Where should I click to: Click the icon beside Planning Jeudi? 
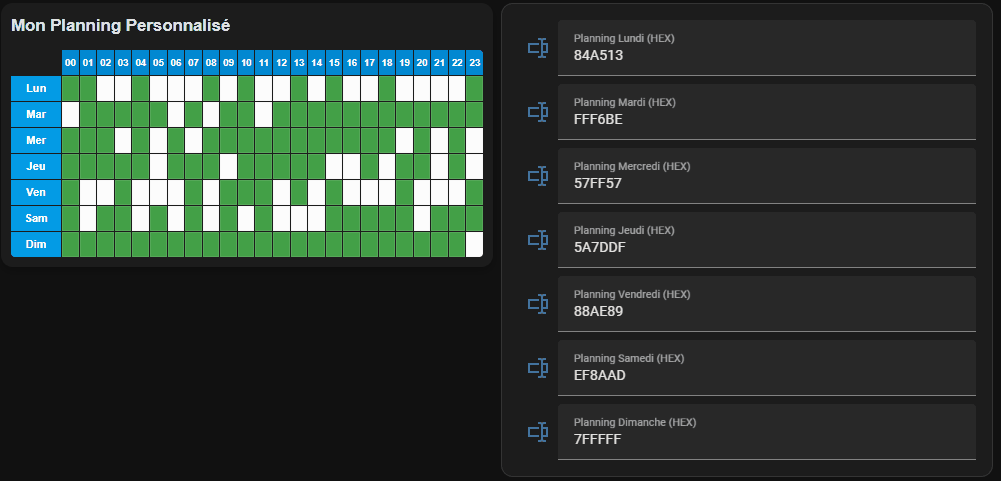pos(538,240)
